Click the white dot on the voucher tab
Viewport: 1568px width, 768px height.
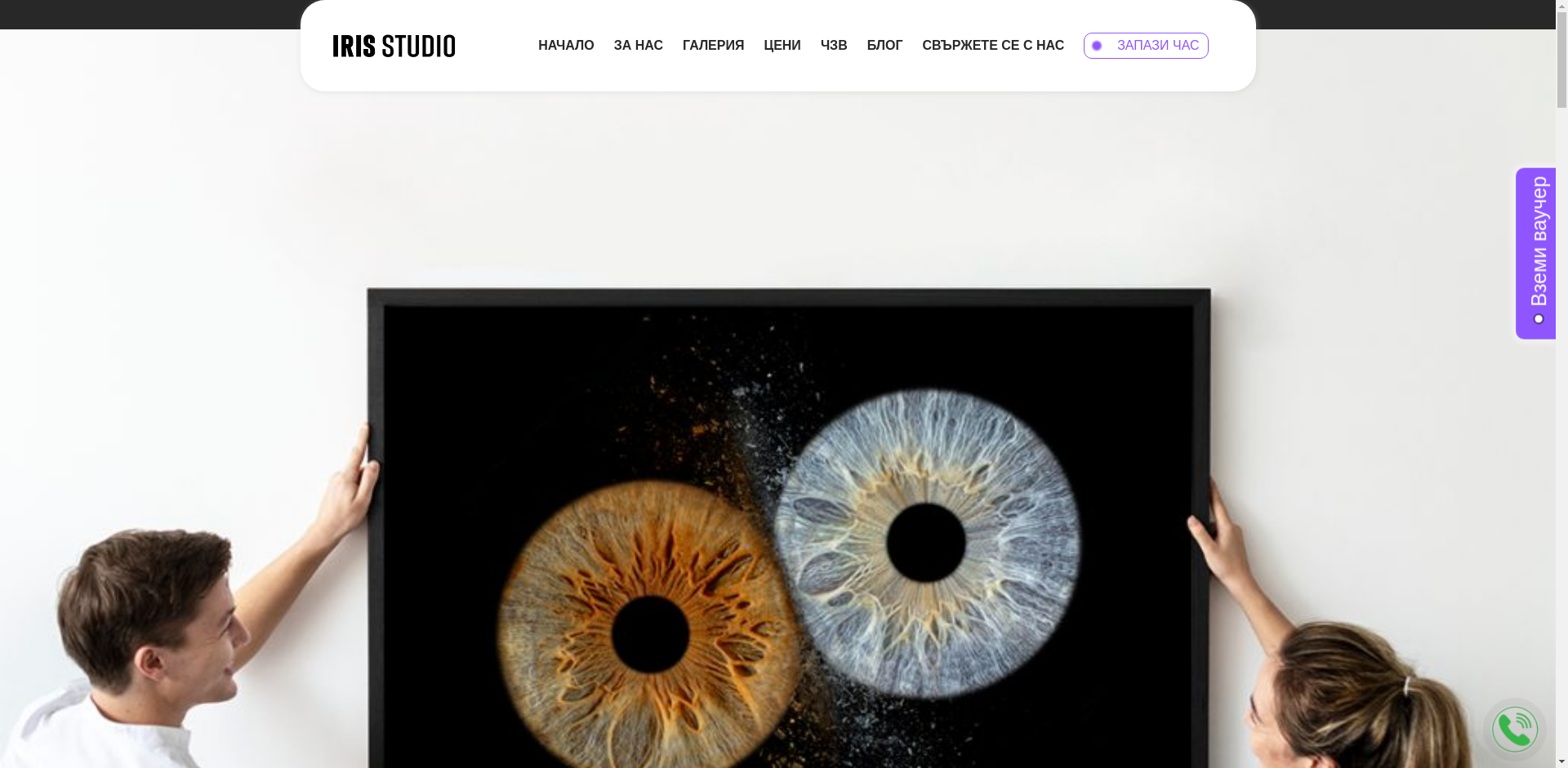1539,319
